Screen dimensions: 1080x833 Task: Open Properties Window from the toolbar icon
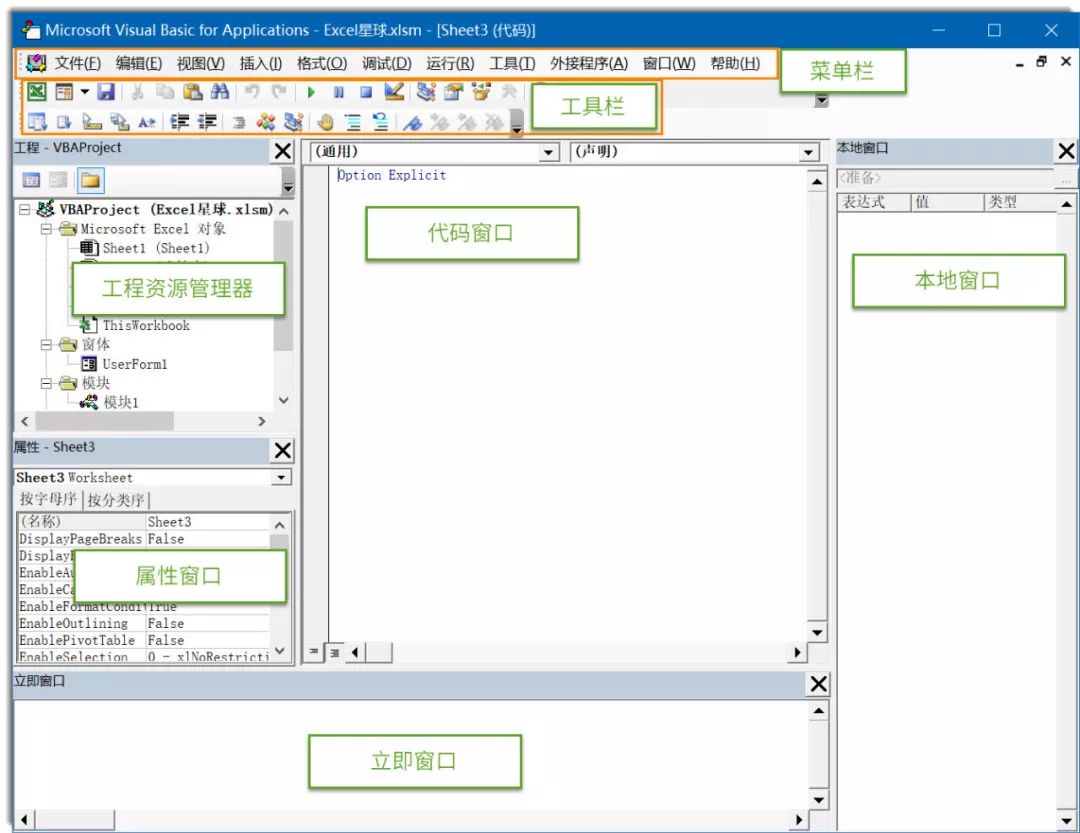coord(453,92)
